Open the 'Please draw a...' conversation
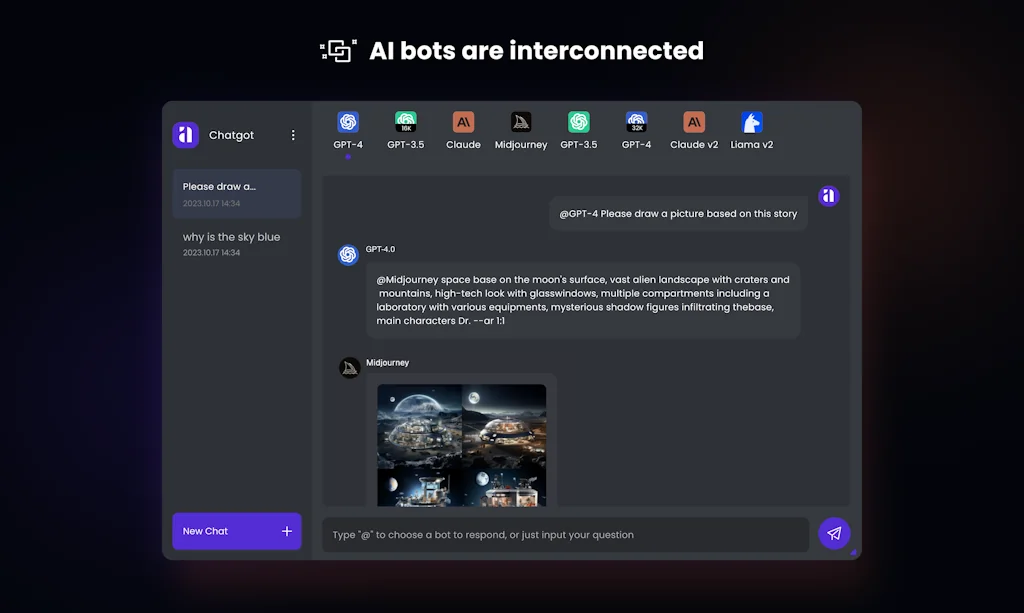1024x613 pixels. click(x=236, y=193)
